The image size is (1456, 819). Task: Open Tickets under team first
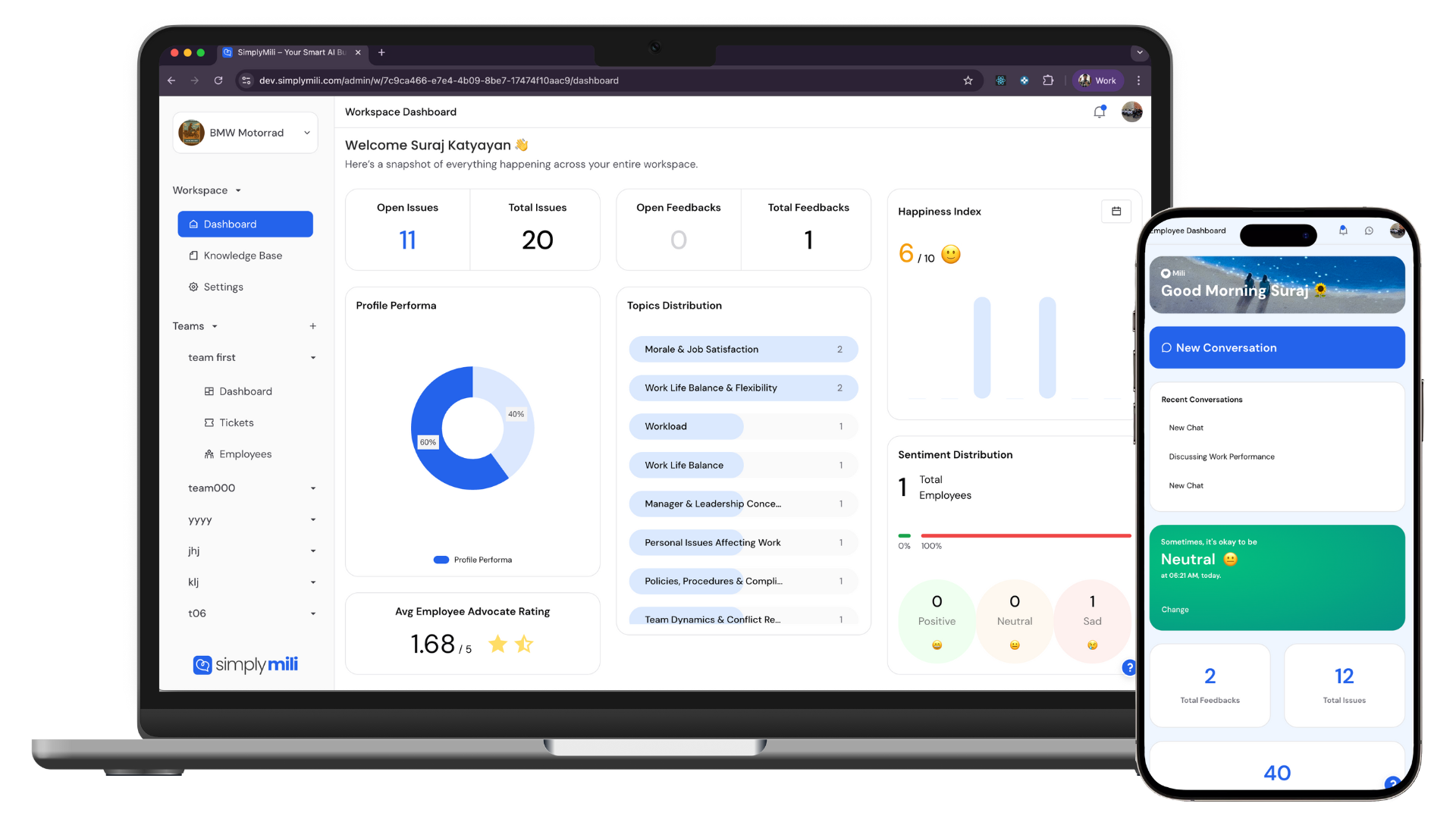pos(236,422)
